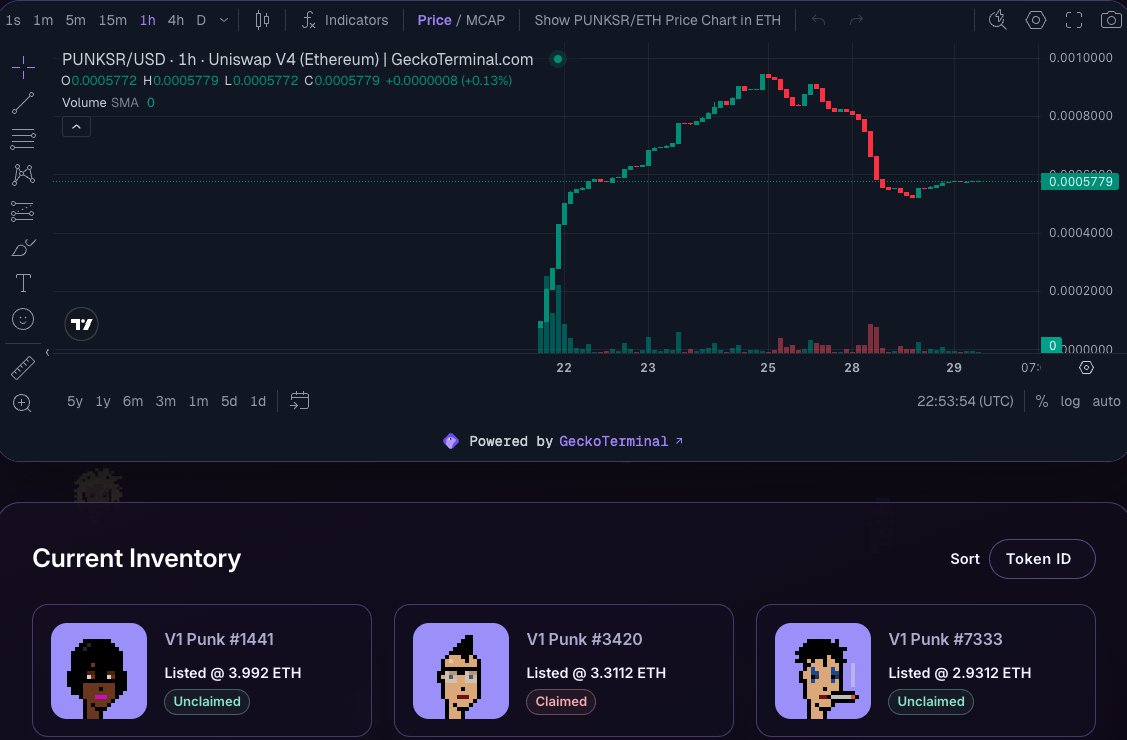Click the Listed @ 3.992 ETH text
Image resolution: width=1127 pixels, height=740 pixels.
pyautogui.click(x=233, y=673)
